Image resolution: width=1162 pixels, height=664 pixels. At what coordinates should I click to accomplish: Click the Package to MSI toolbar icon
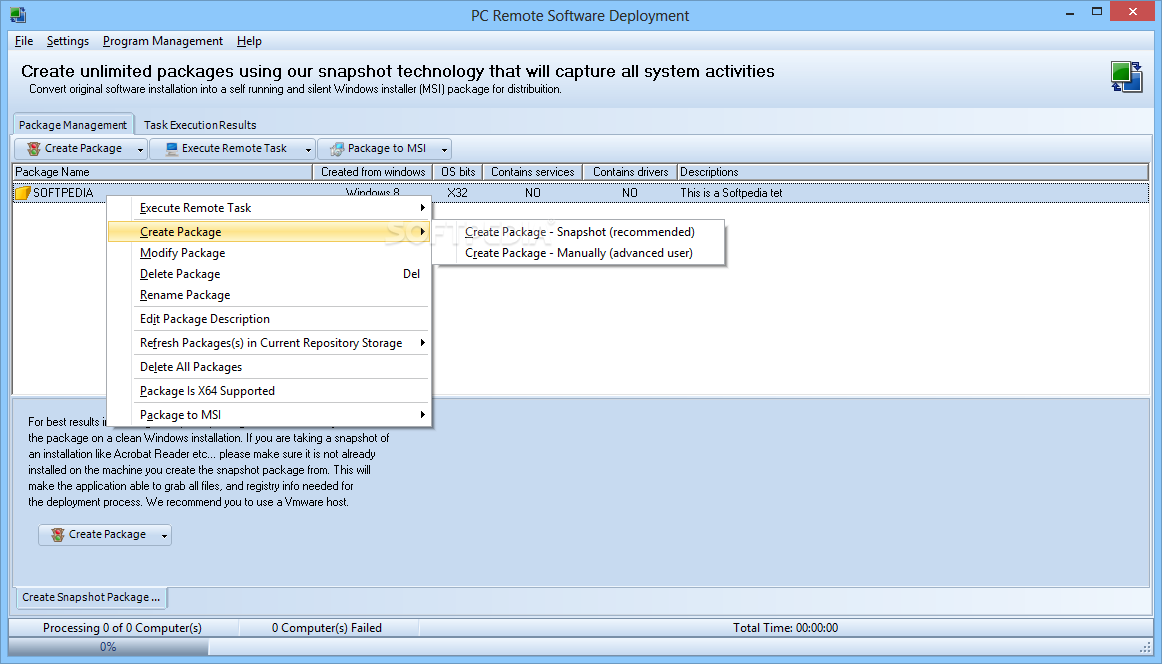[x=338, y=149]
